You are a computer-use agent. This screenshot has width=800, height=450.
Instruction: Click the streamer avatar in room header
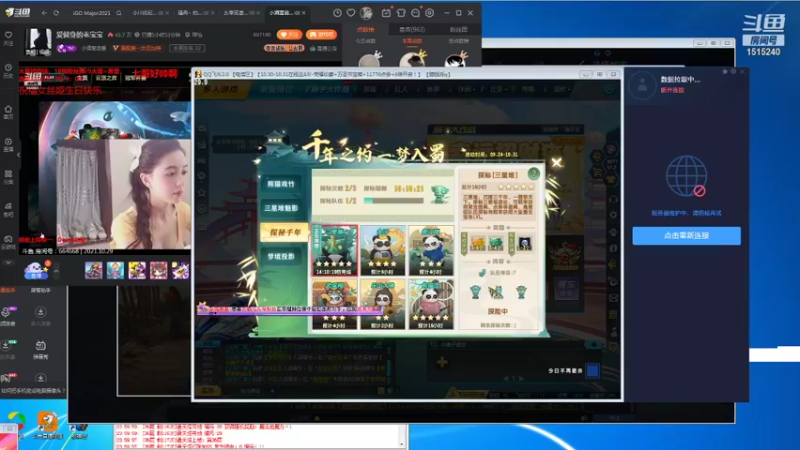coord(39,42)
